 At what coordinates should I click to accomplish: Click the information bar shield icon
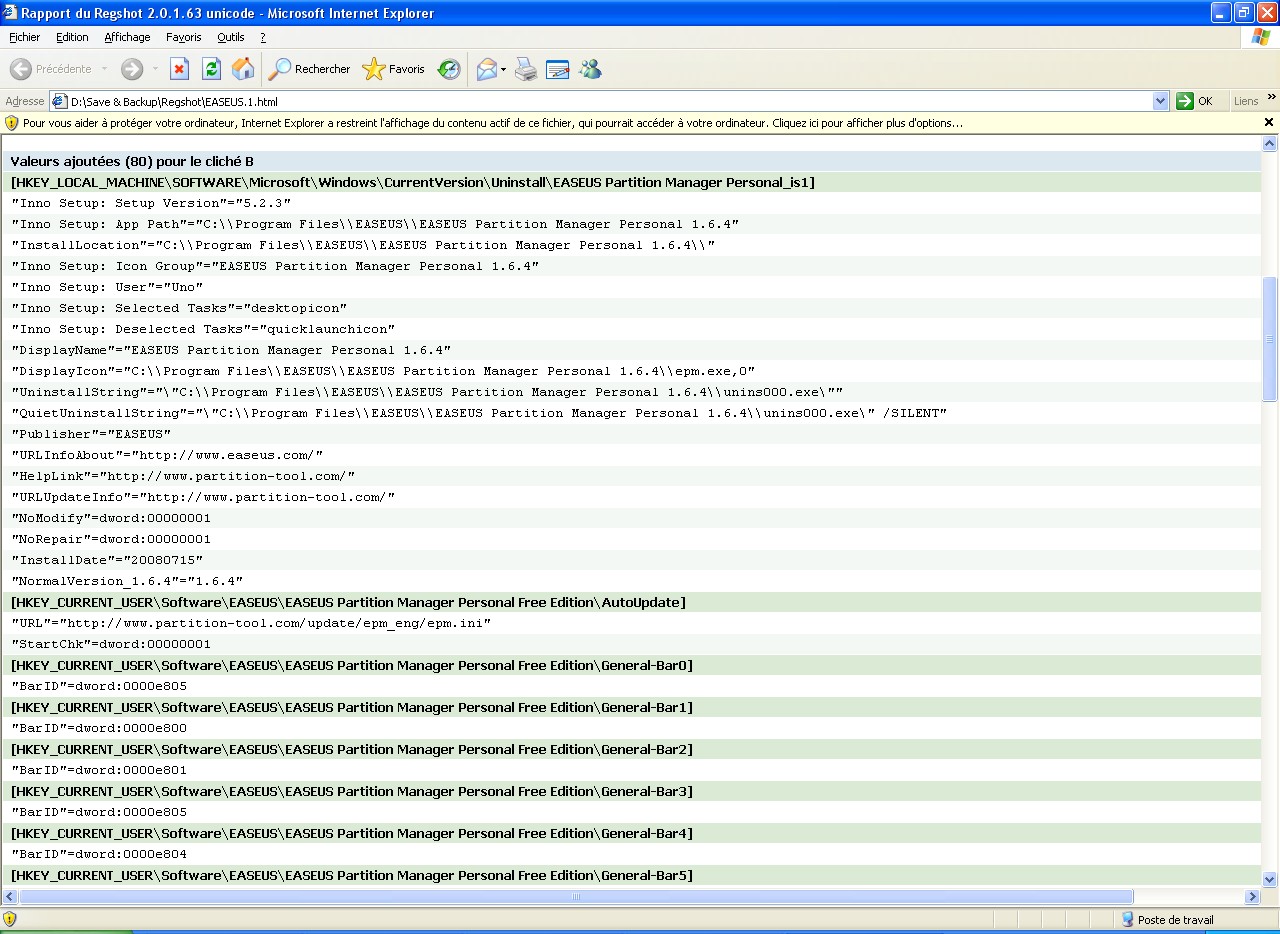12,123
